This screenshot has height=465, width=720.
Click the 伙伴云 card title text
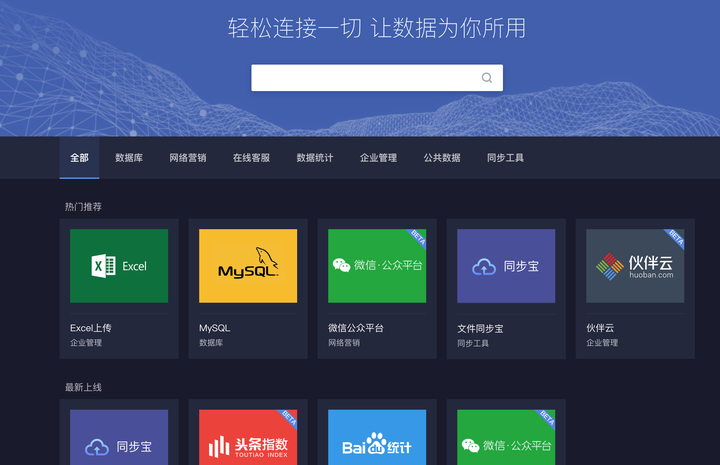pos(600,328)
